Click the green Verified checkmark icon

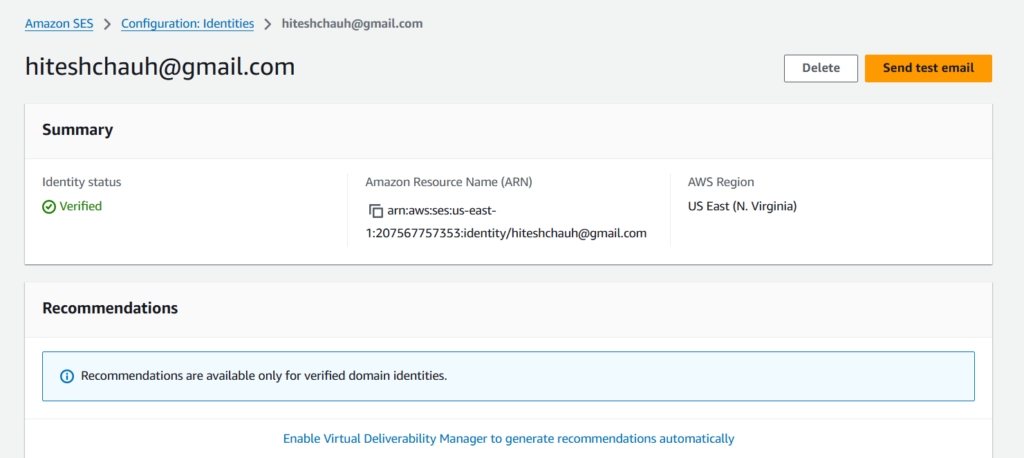tap(49, 207)
